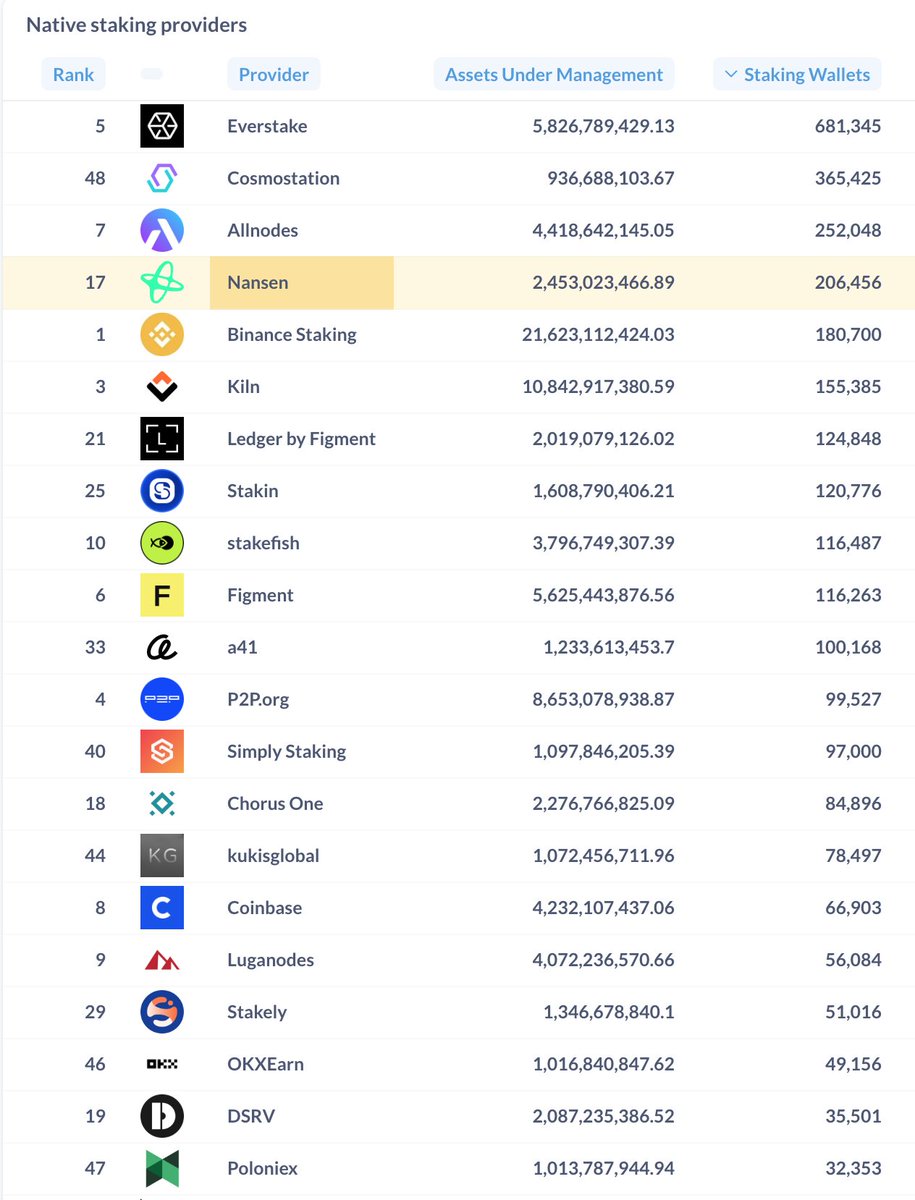Sort by Assets Under Management header

pyautogui.click(x=554, y=74)
